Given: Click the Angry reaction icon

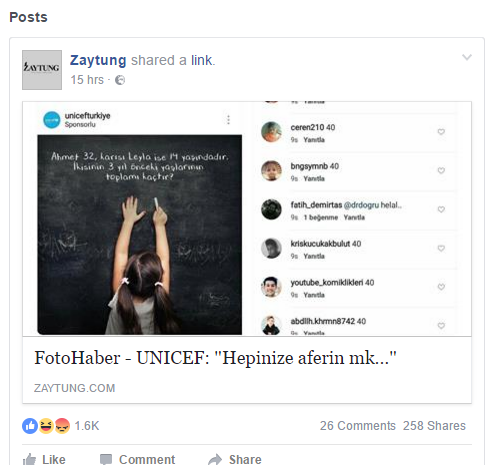Looking at the screenshot, I should (62, 426).
